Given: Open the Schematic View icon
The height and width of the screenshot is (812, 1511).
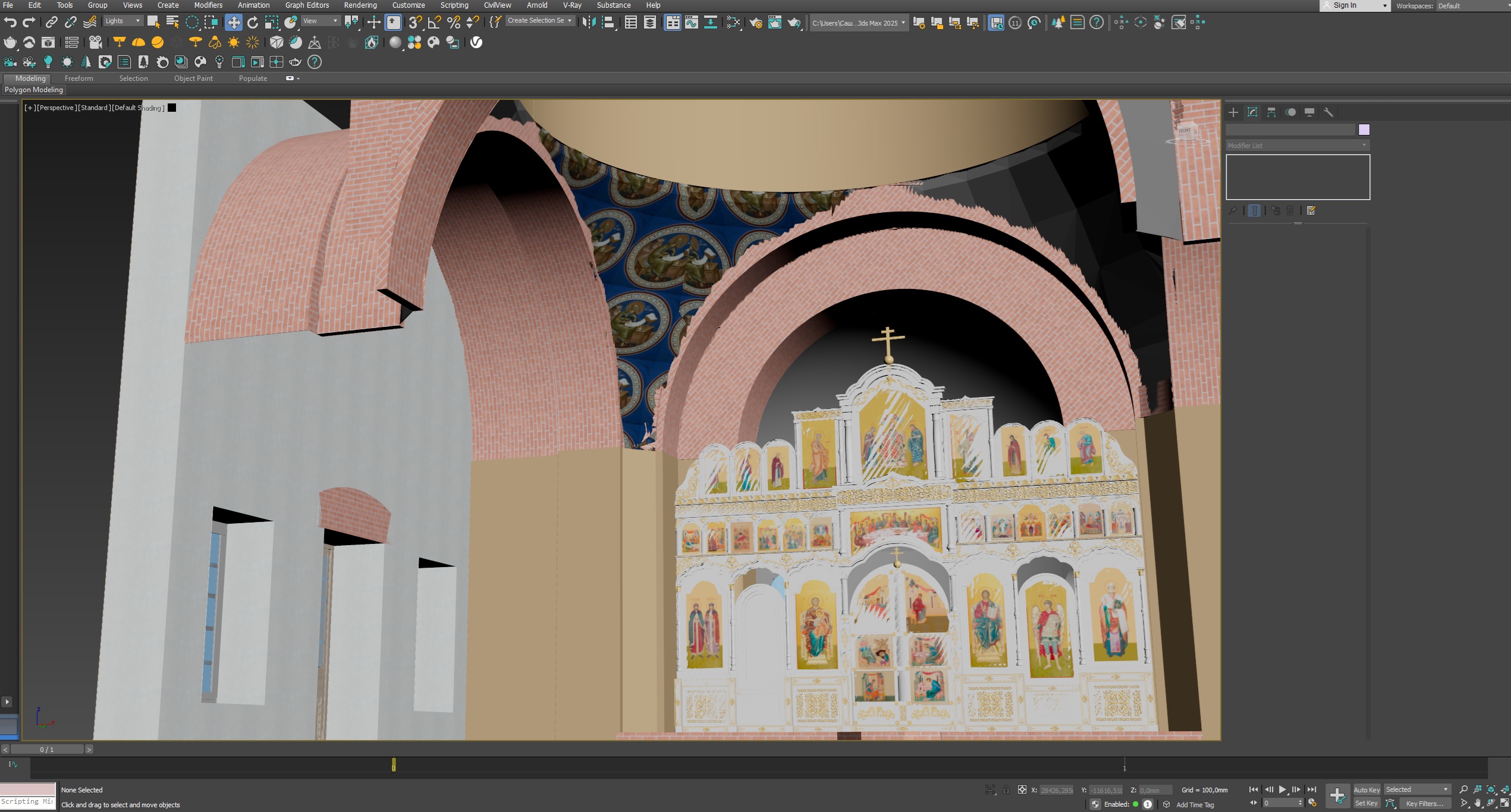Looking at the screenshot, I should click(x=711, y=23).
